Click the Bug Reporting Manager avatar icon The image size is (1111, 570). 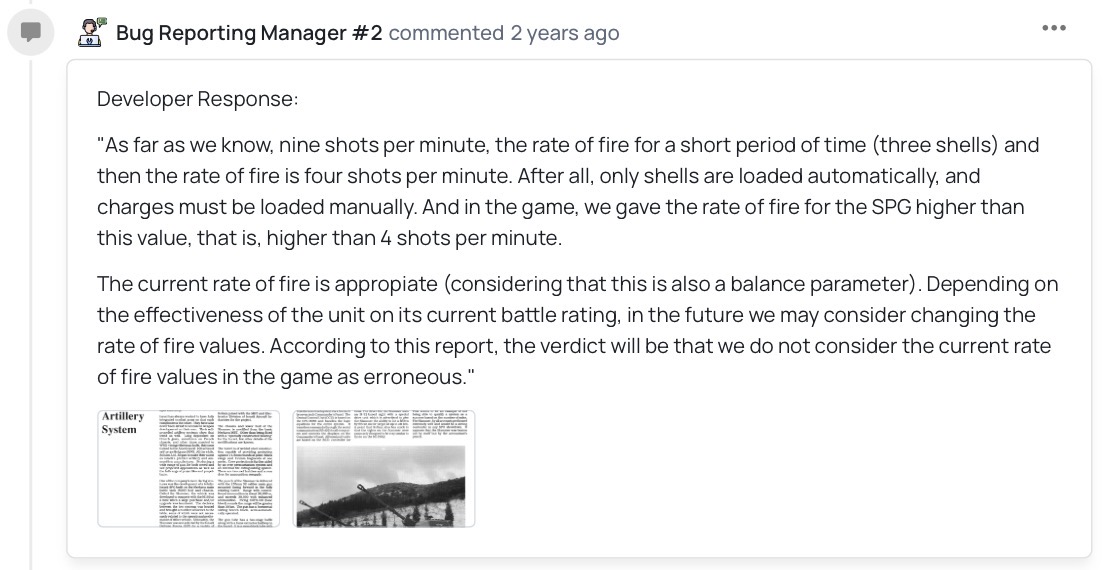click(93, 32)
